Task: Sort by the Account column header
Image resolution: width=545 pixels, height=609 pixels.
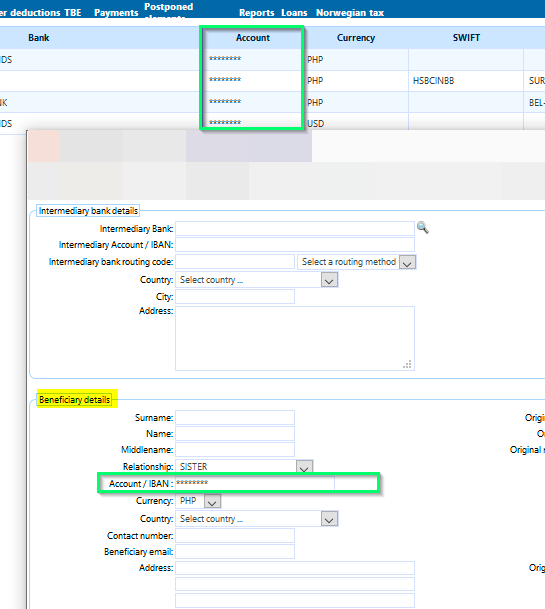Action: tap(252, 38)
